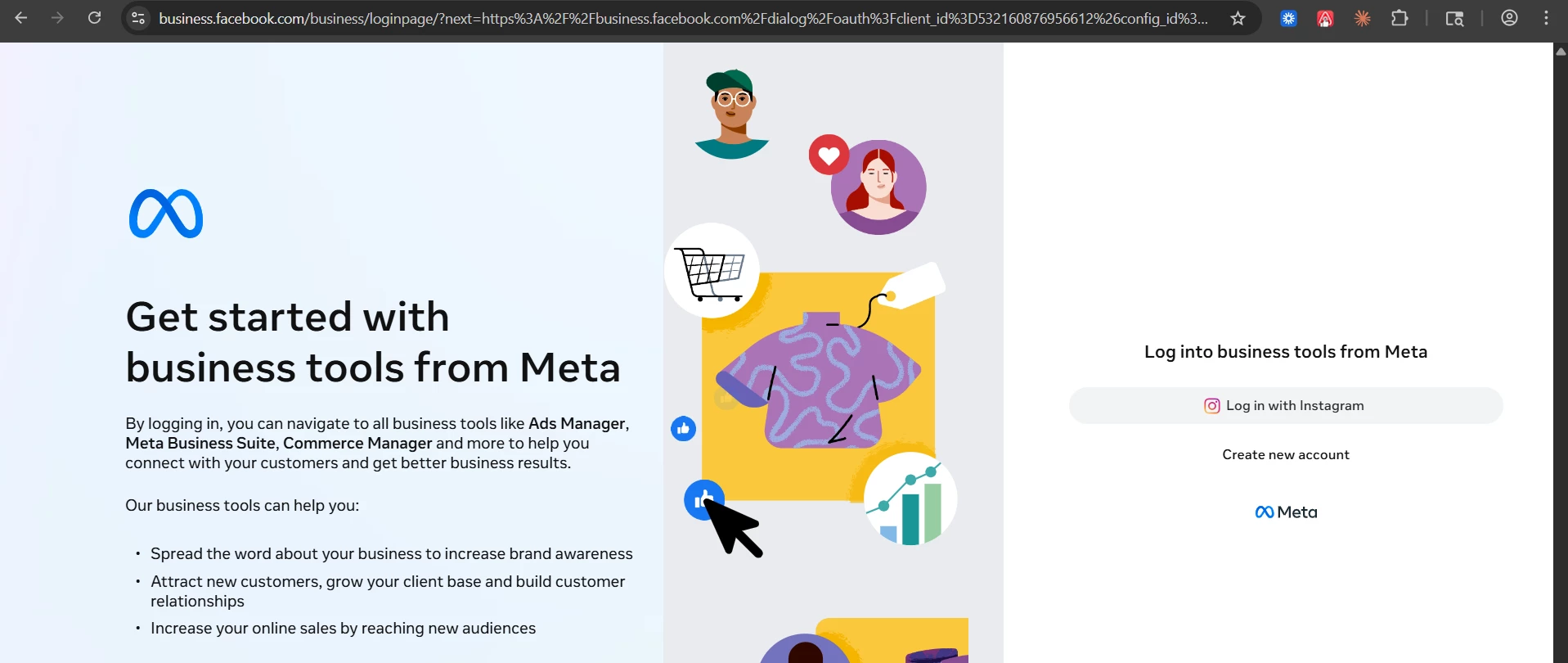This screenshot has width=1568, height=663.
Task: Click Create new account link
Action: [x=1285, y=454]
